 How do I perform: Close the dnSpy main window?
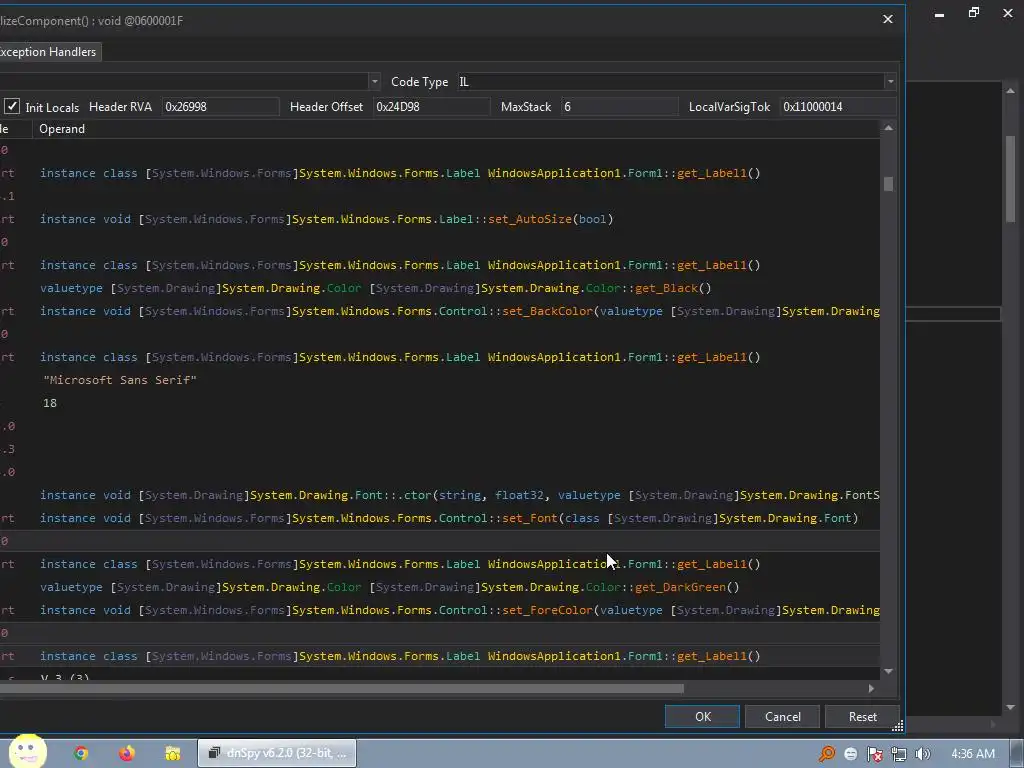(1008, 12)
